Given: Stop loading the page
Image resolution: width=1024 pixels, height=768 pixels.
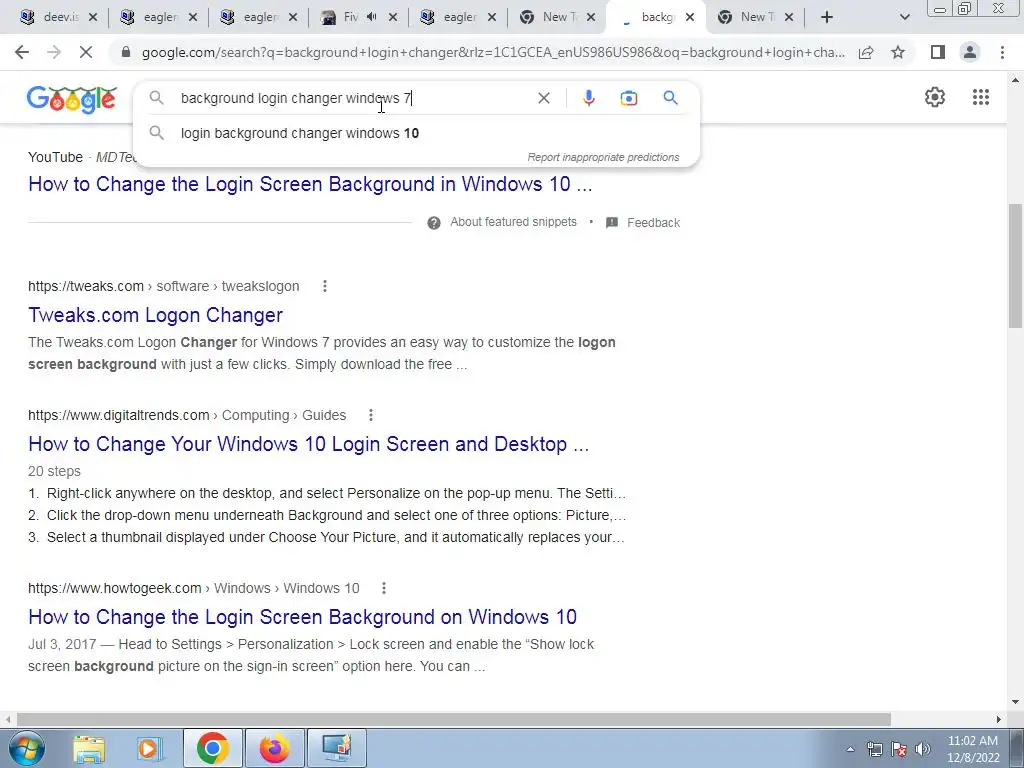Looking at the screenshot, I should coord(86,52).
